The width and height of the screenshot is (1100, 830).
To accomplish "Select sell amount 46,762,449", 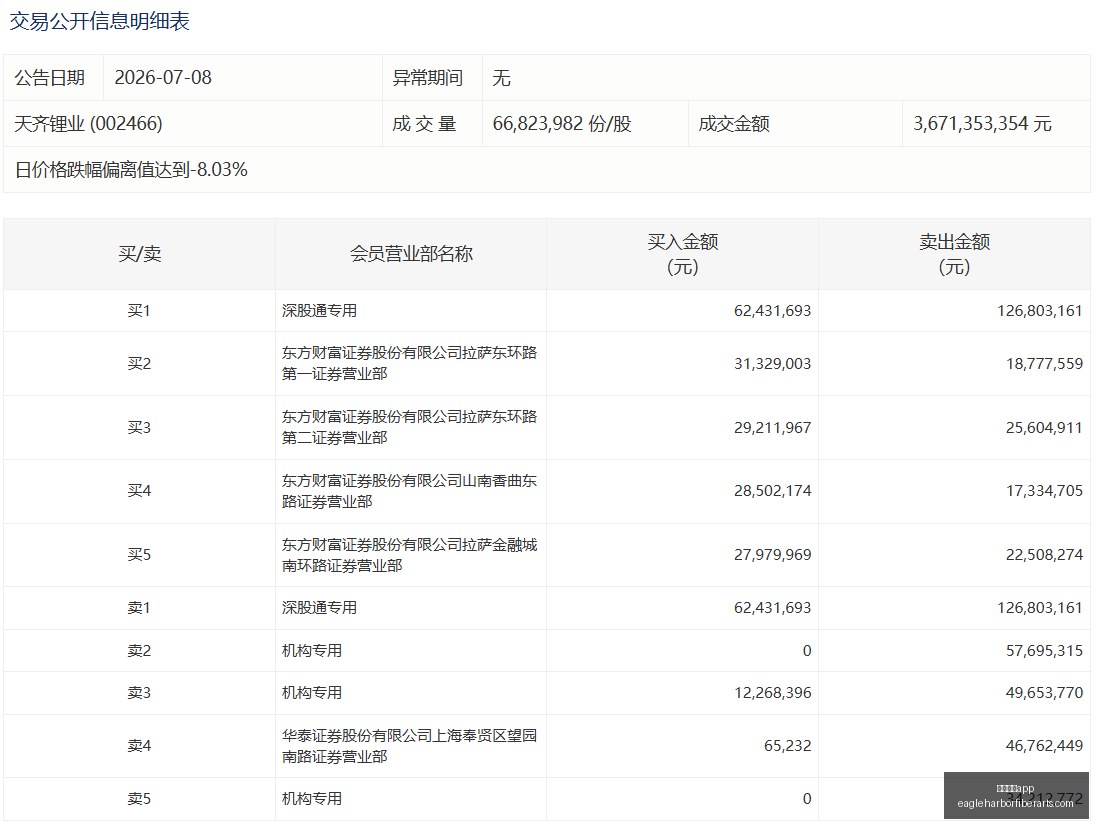I will click(1045, 745).
